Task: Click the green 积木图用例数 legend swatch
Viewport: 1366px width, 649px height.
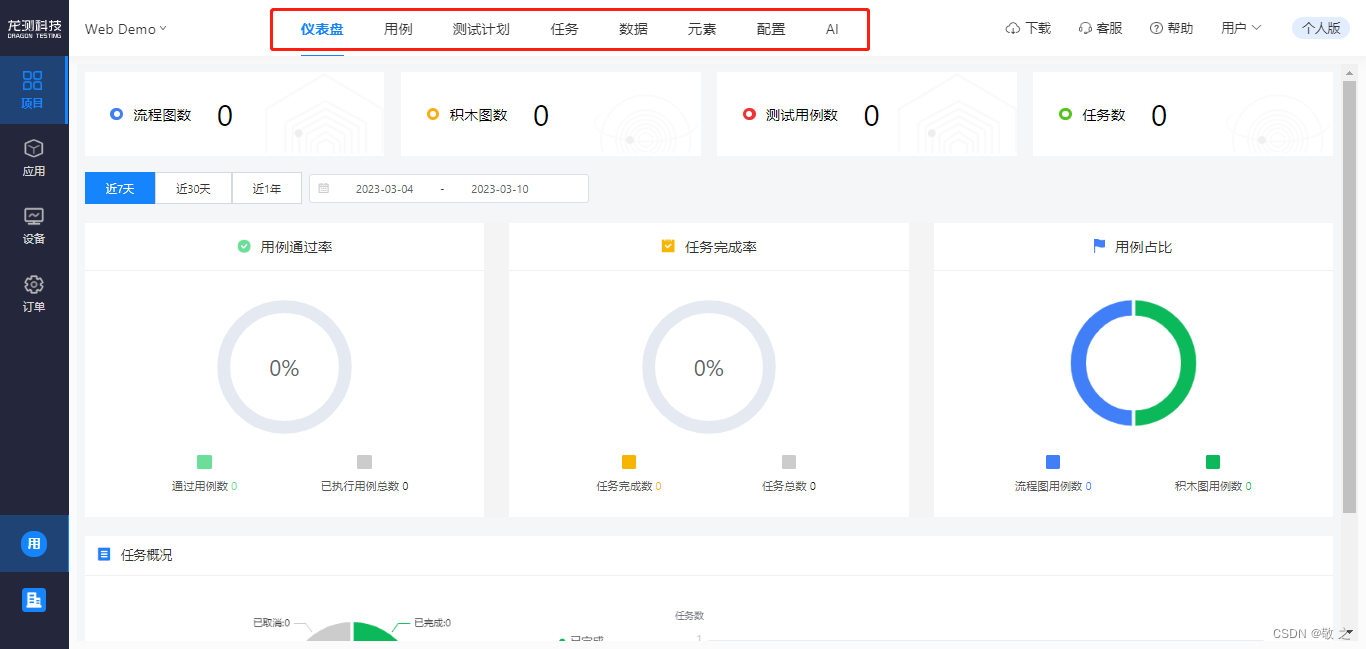Action: pyautogui.click(x=1213, y=462)
